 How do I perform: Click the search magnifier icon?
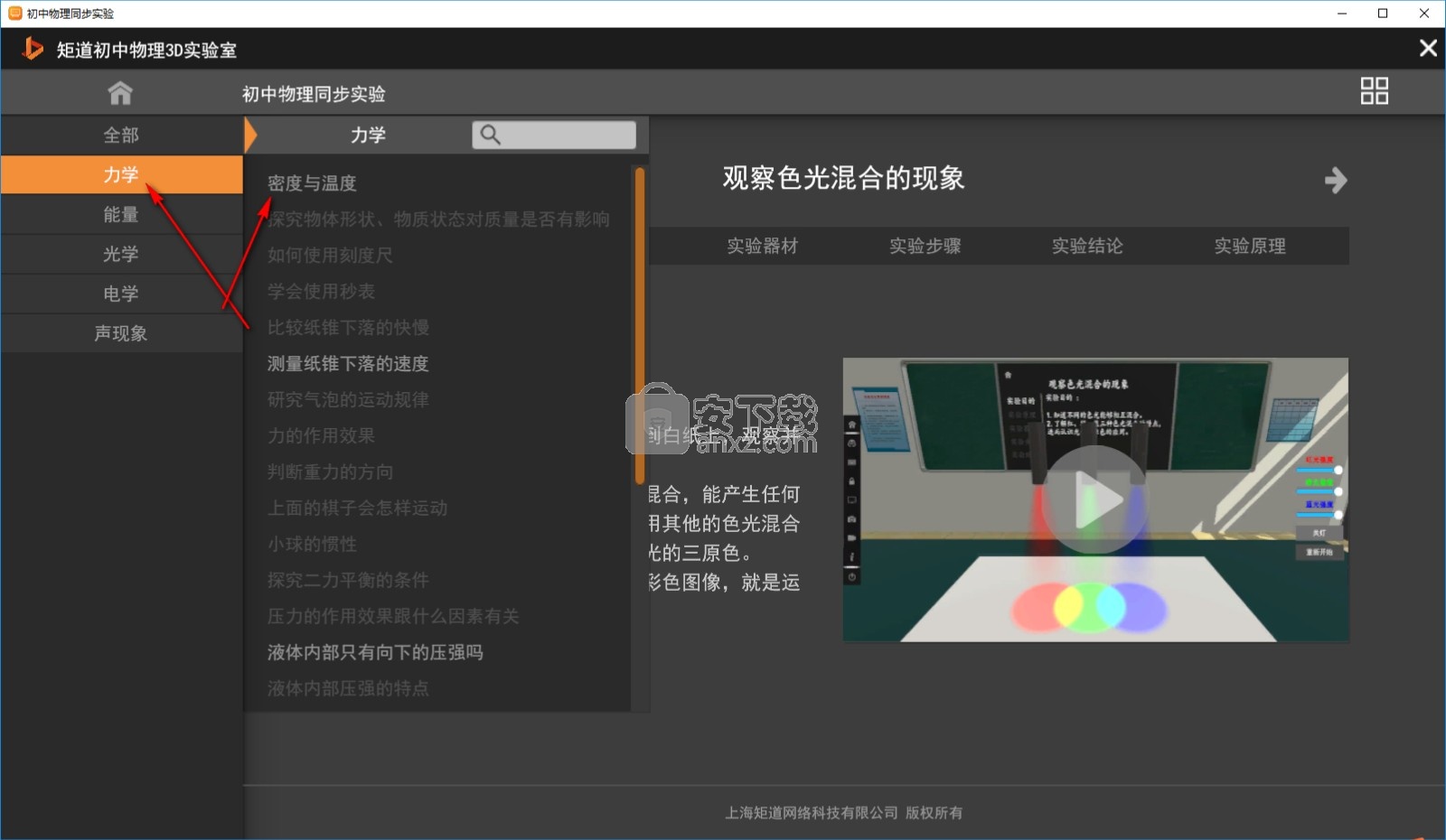click(x=490, y=135)
